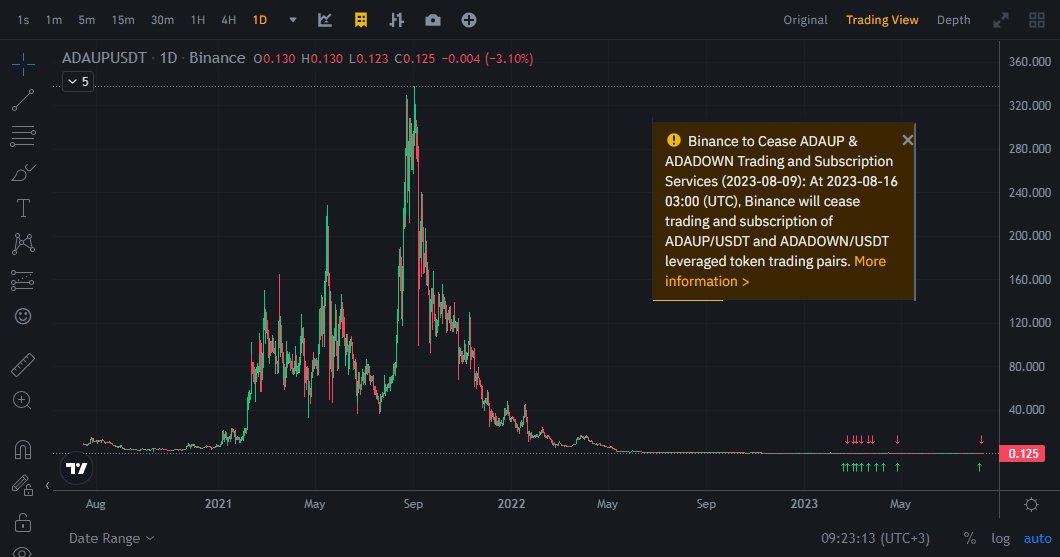Toggle magnet mode

click(23, 449)
